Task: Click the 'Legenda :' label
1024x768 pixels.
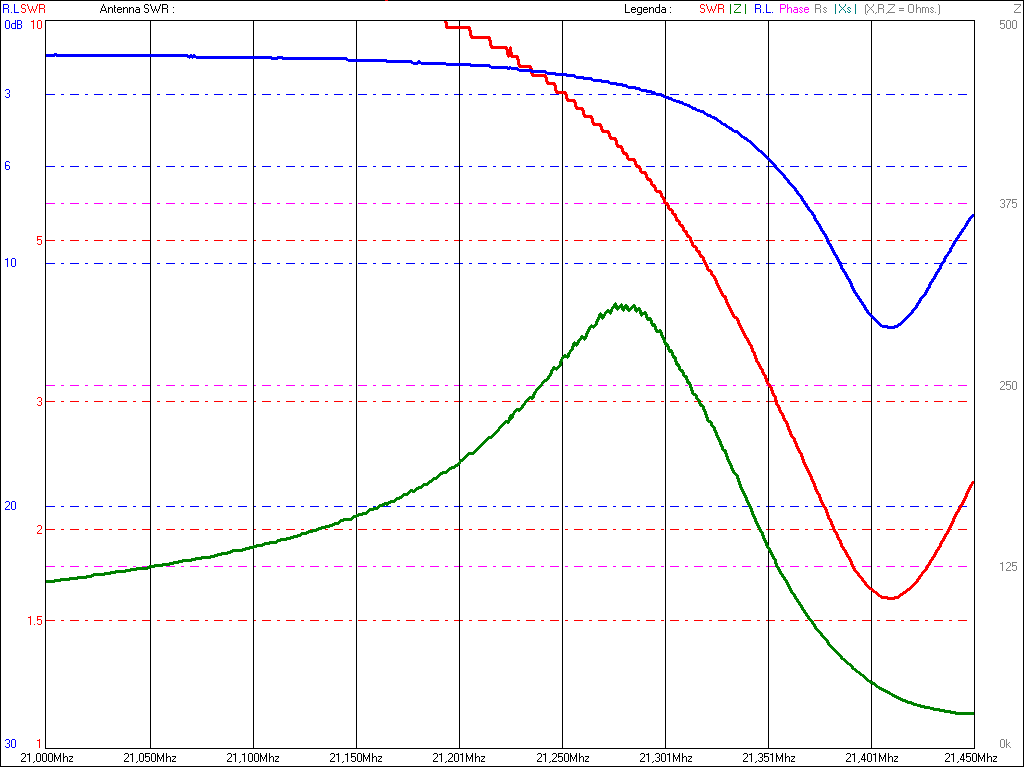Action: coord(646,9)
